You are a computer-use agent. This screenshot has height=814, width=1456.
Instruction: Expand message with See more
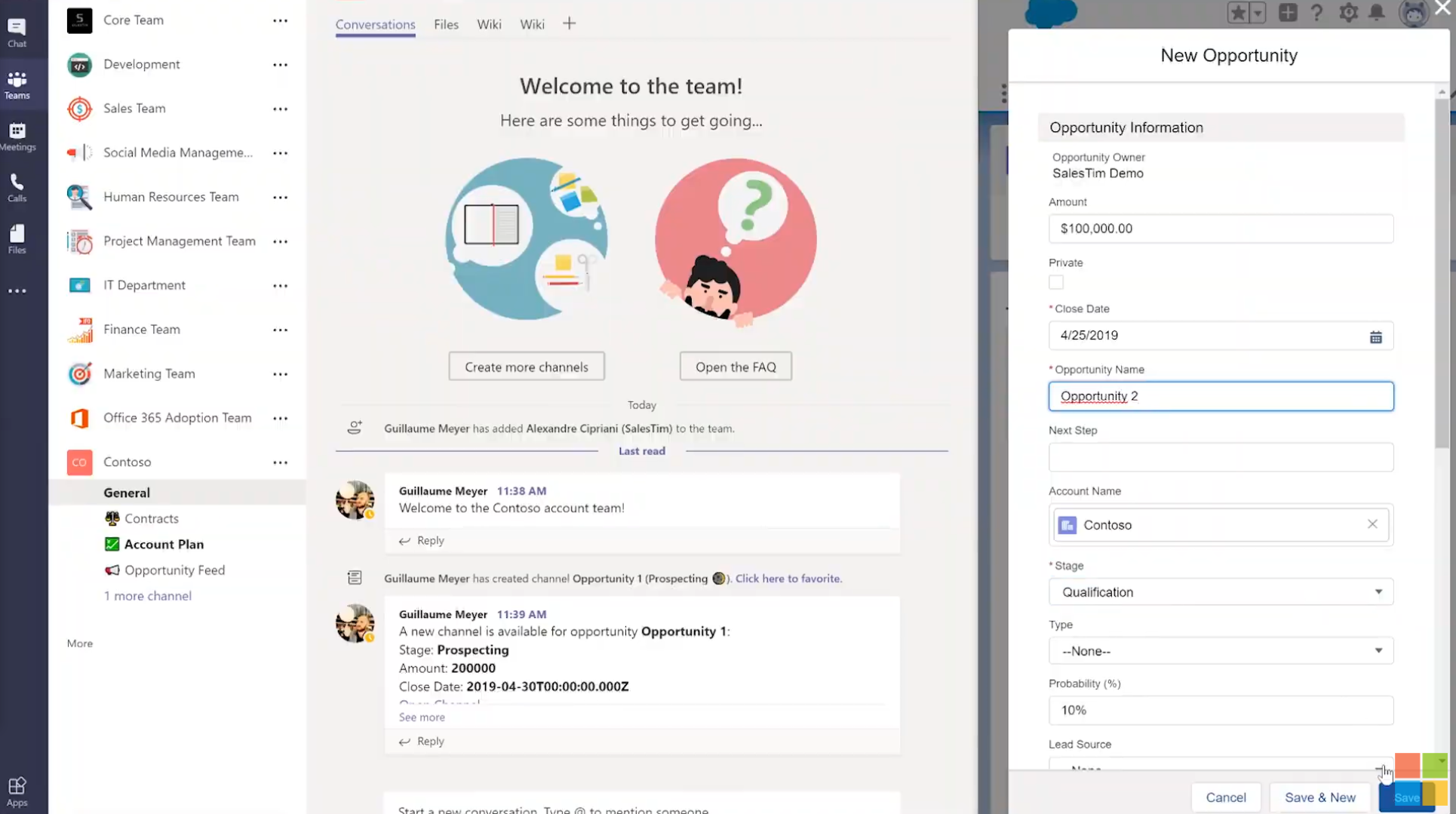422,717
